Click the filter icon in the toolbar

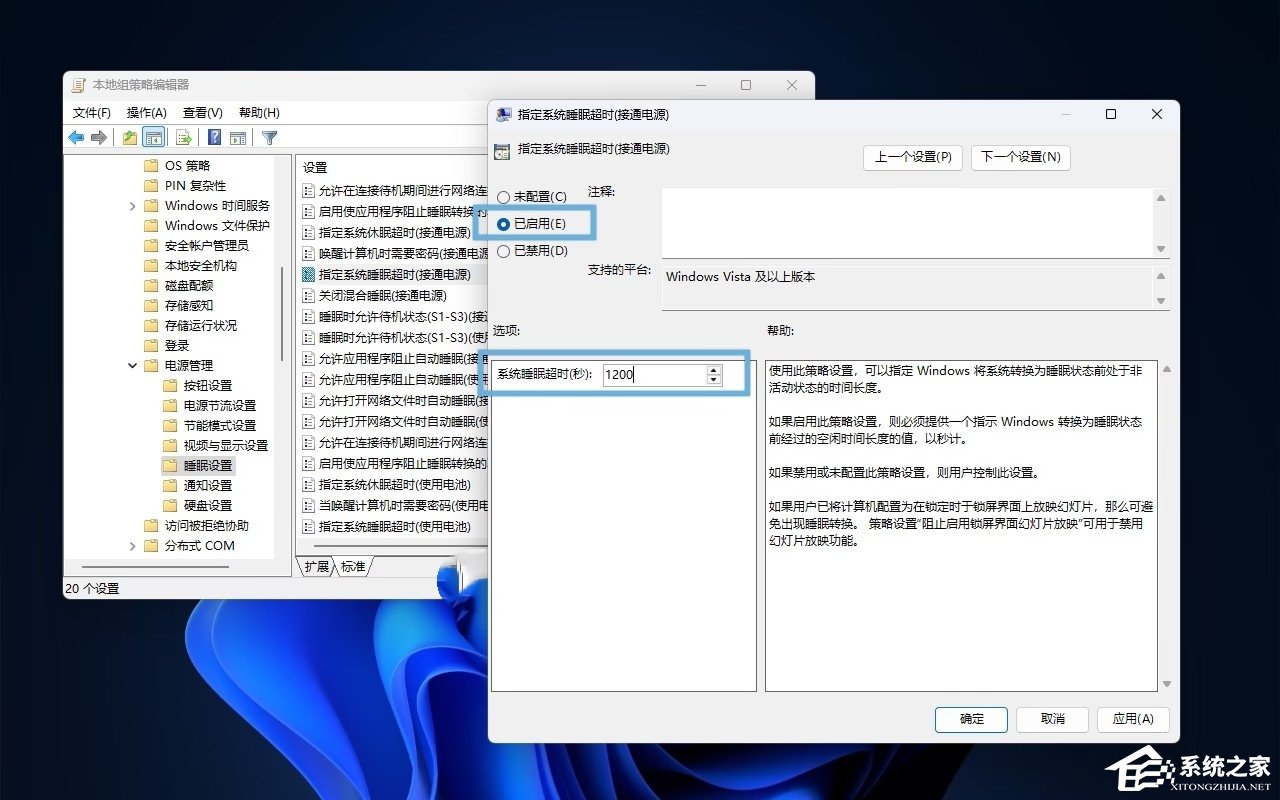269,137
